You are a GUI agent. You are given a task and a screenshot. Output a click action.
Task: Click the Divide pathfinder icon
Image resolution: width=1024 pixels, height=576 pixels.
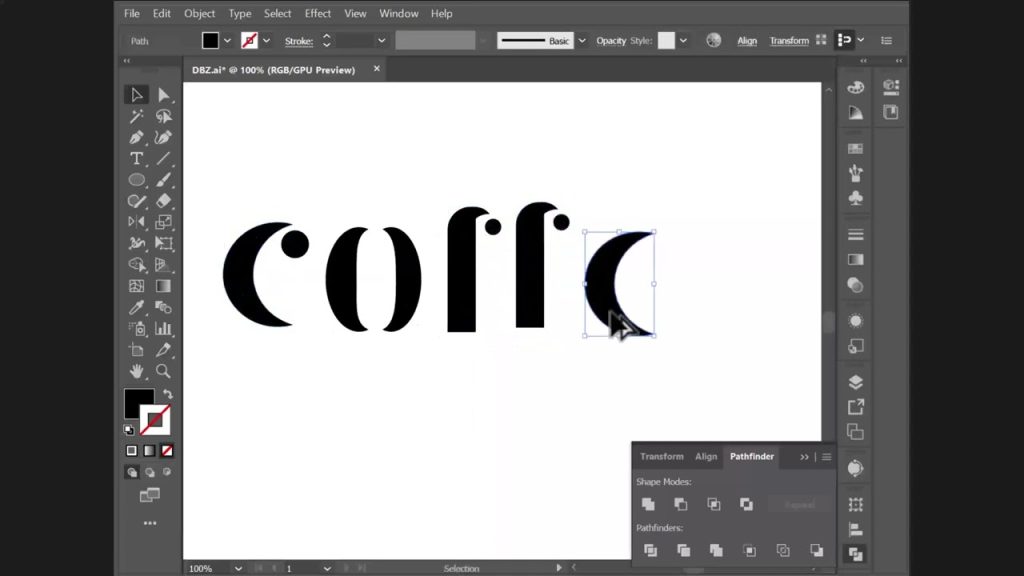click(x=650, y=550)
